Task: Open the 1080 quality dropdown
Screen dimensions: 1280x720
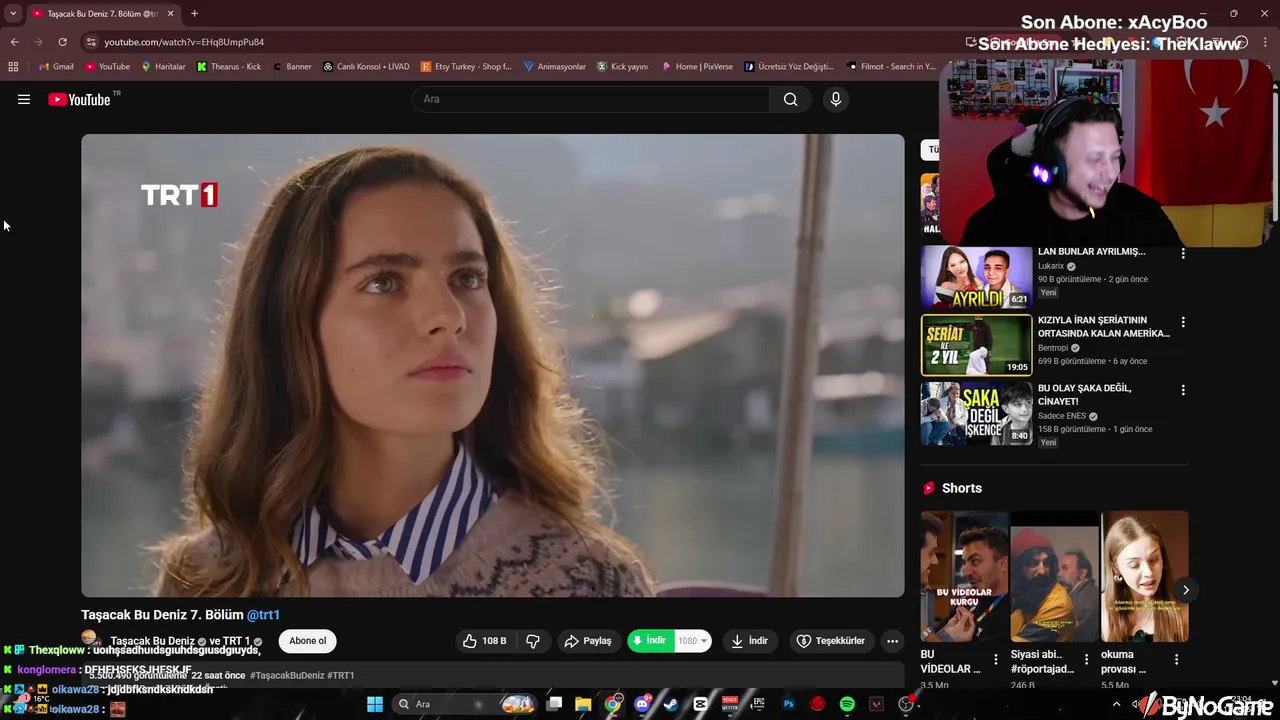Action: (692, 641)
